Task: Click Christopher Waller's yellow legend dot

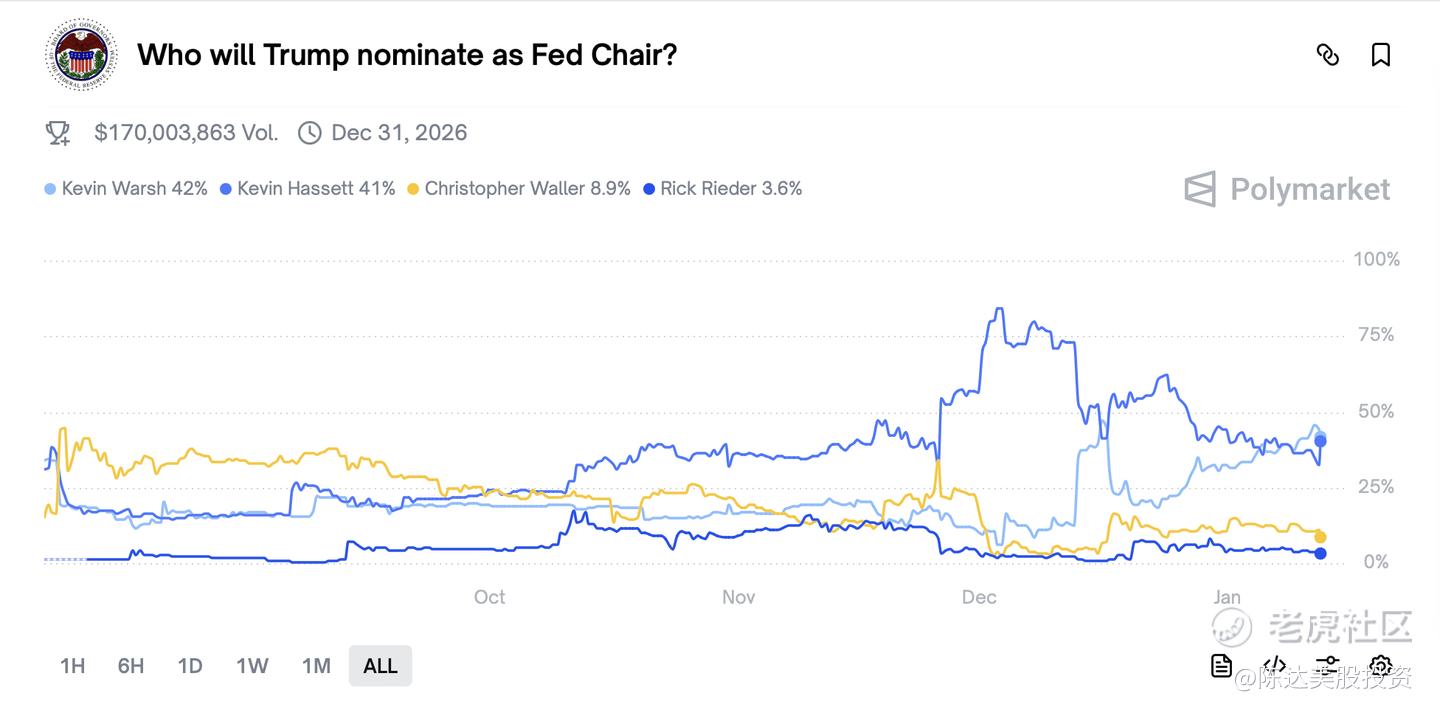Action: coord(413,189)
